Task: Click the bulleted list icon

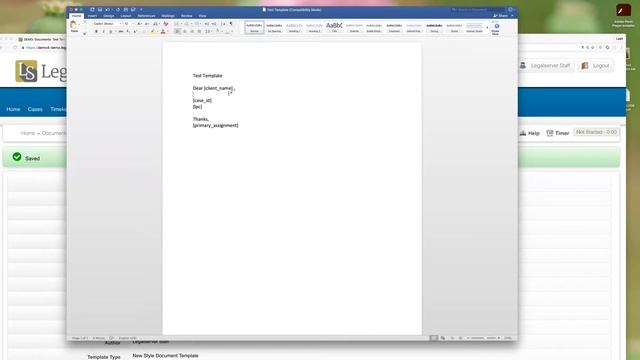Action: [176, 24]
